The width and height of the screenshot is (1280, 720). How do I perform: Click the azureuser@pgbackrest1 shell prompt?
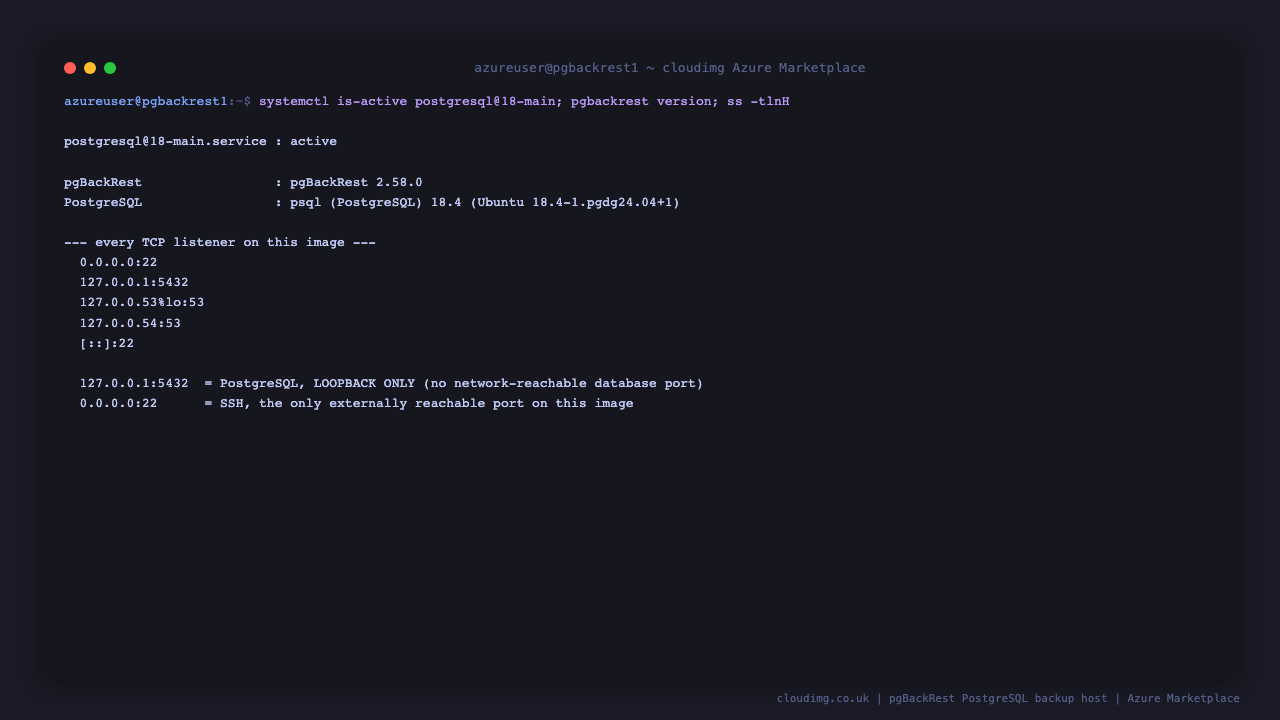[x=157, y=102]
